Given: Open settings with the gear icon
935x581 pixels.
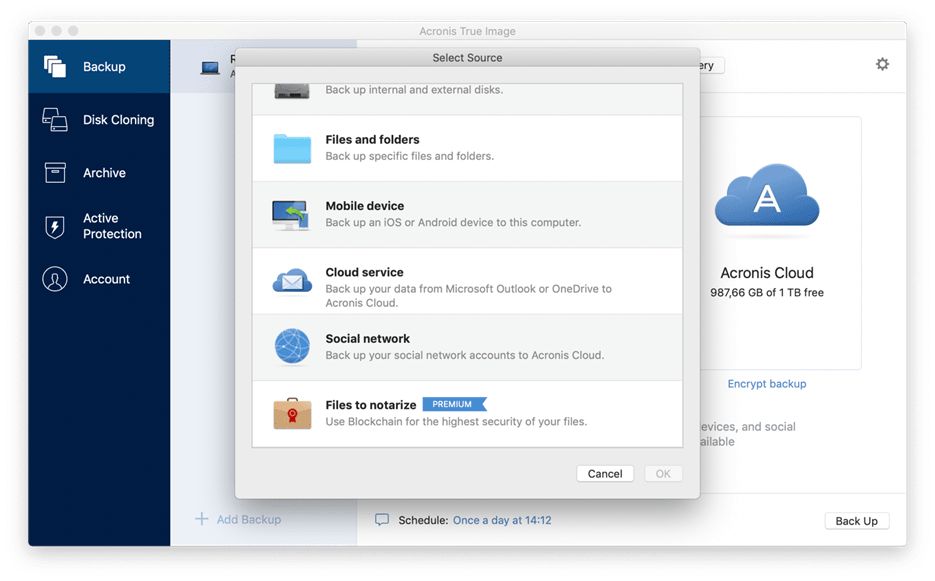Looking at the screenshot, I should click(x=883, y=64).
